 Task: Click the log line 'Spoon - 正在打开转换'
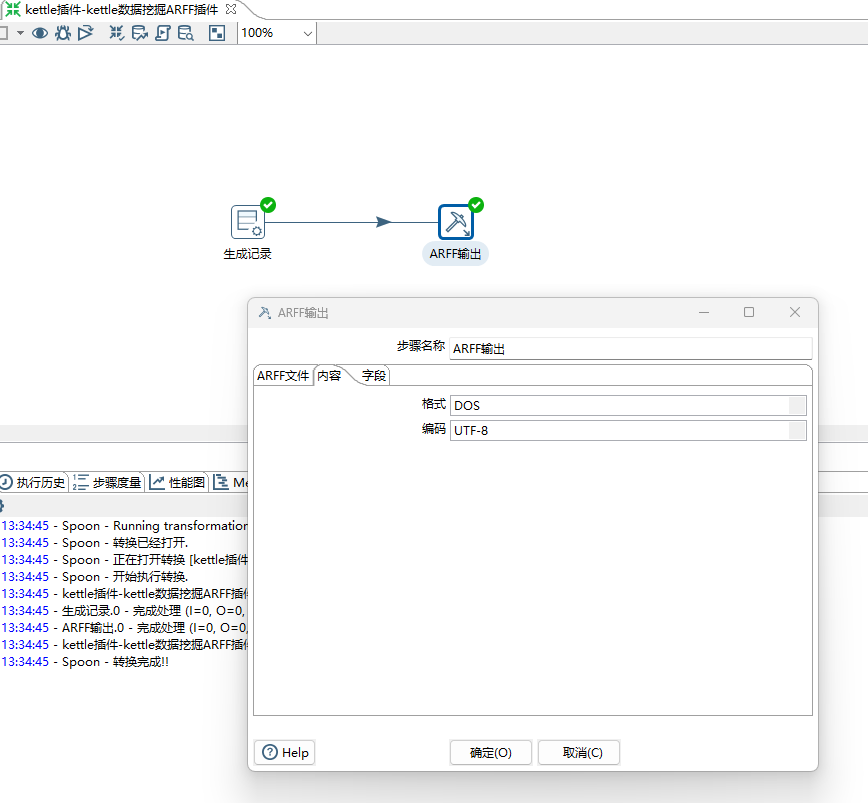point(154,560)
